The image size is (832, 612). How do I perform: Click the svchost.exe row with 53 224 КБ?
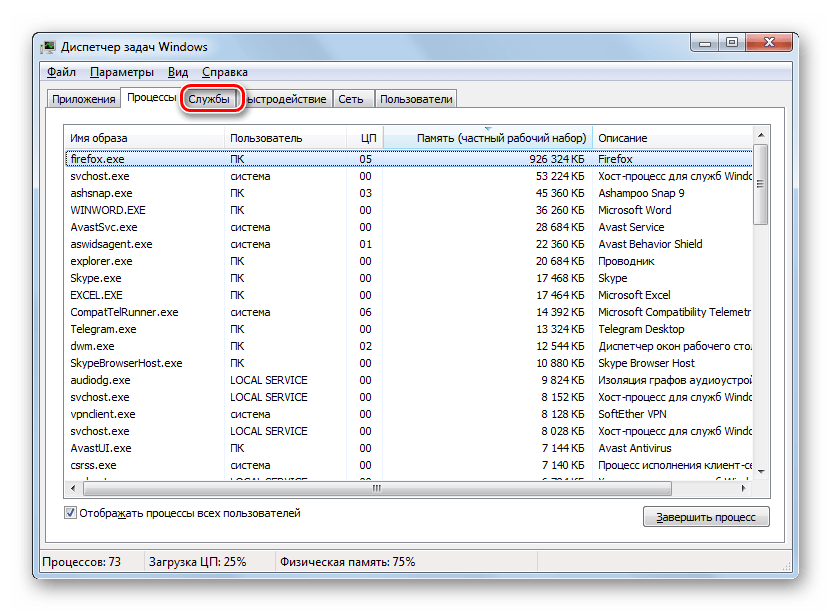point(409,176)
